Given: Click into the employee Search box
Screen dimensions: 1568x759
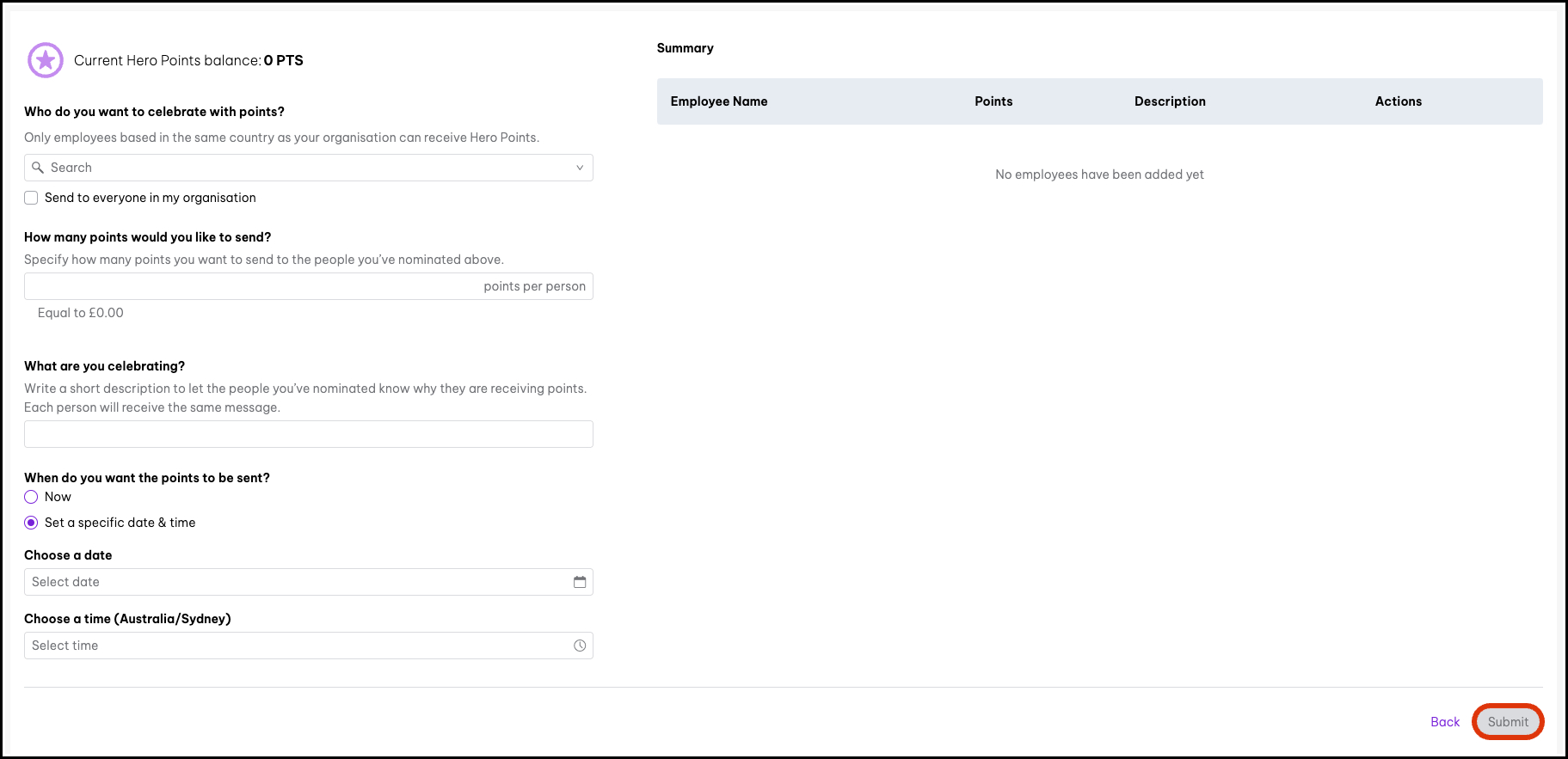Looking at the screenshot, I should (301, 168).
